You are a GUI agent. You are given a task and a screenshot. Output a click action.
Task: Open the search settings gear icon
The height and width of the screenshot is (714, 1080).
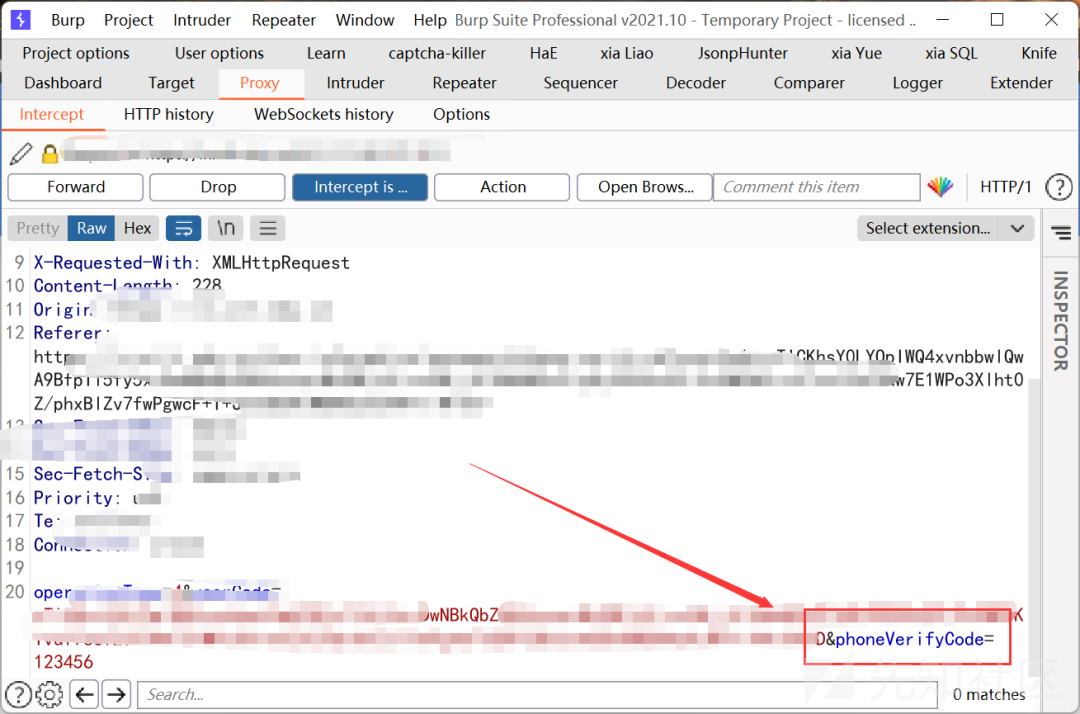coord(49,695)
